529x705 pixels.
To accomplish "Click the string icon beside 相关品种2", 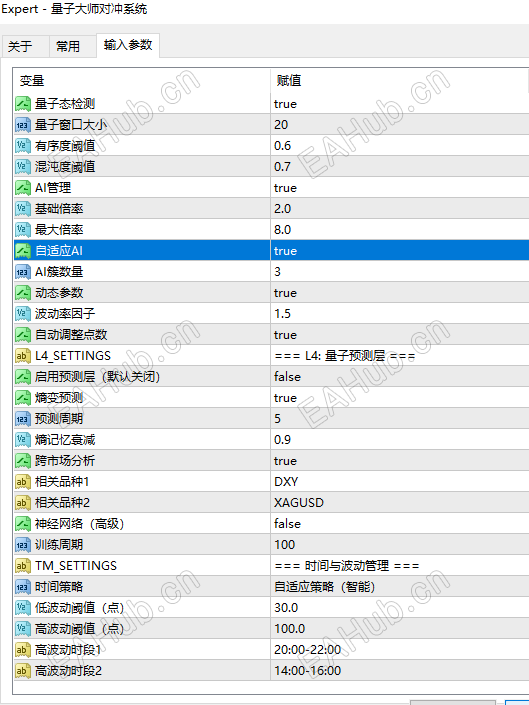I will point(22,503).
